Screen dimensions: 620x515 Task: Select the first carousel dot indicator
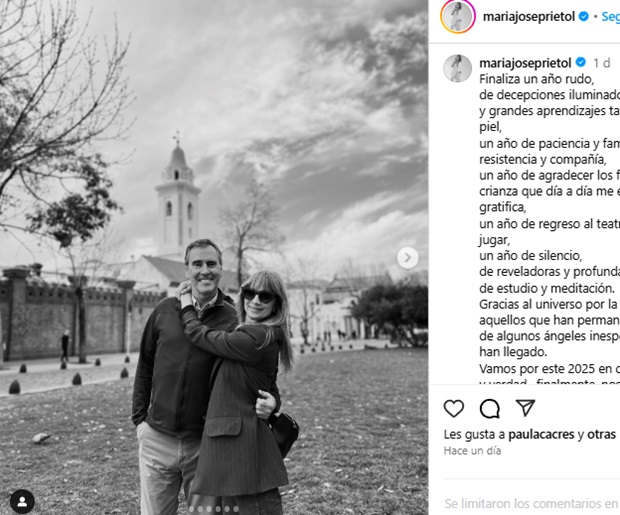click(x=191, y=509)
